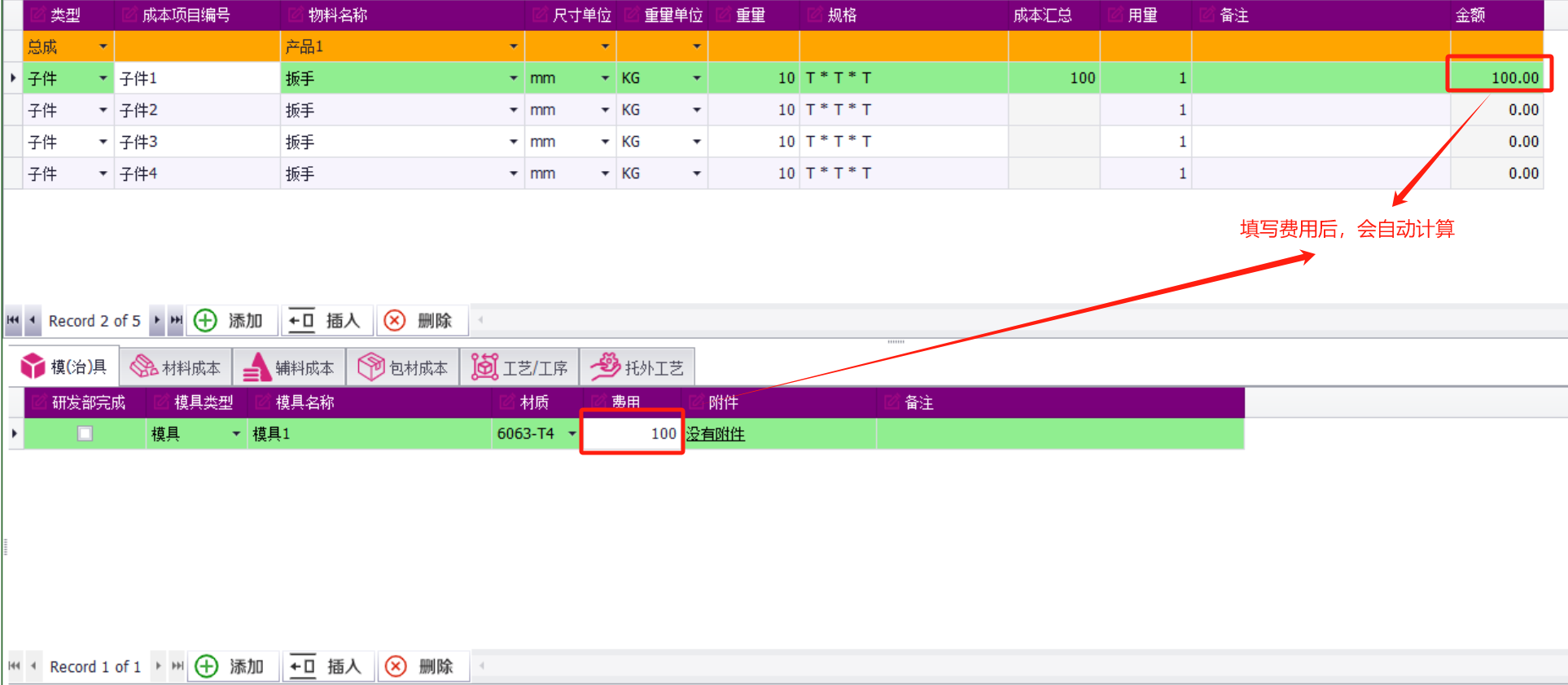Click the 插入 button in the lower toolbar
Viewport: 1568px width, 685px height.
[327, 667]
